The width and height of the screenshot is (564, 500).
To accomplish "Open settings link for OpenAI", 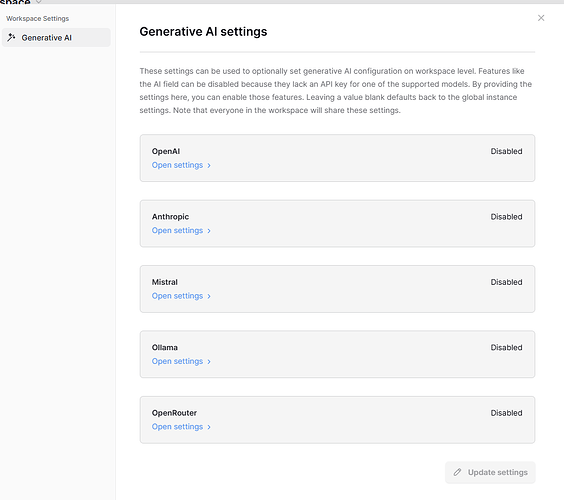I will (x=177, y=165).
